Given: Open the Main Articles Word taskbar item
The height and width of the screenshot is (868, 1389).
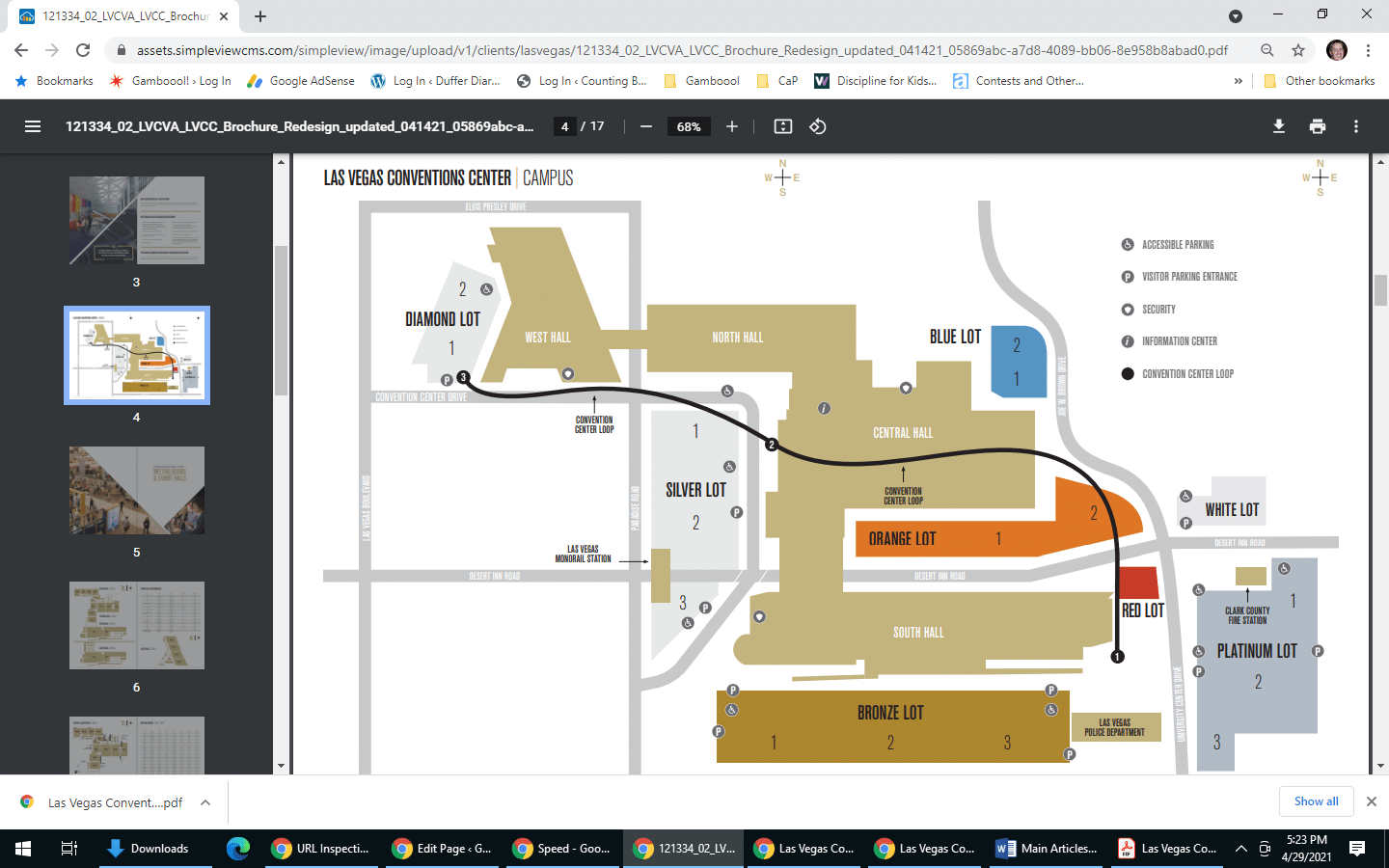Looking at the screenshot, I should 1047,849.
